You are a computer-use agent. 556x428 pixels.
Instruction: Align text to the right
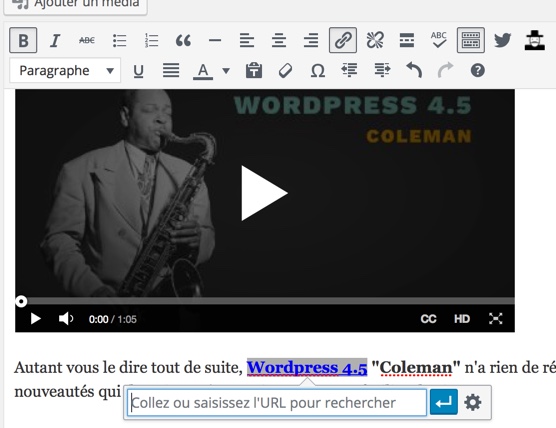(x=311, y=40)
